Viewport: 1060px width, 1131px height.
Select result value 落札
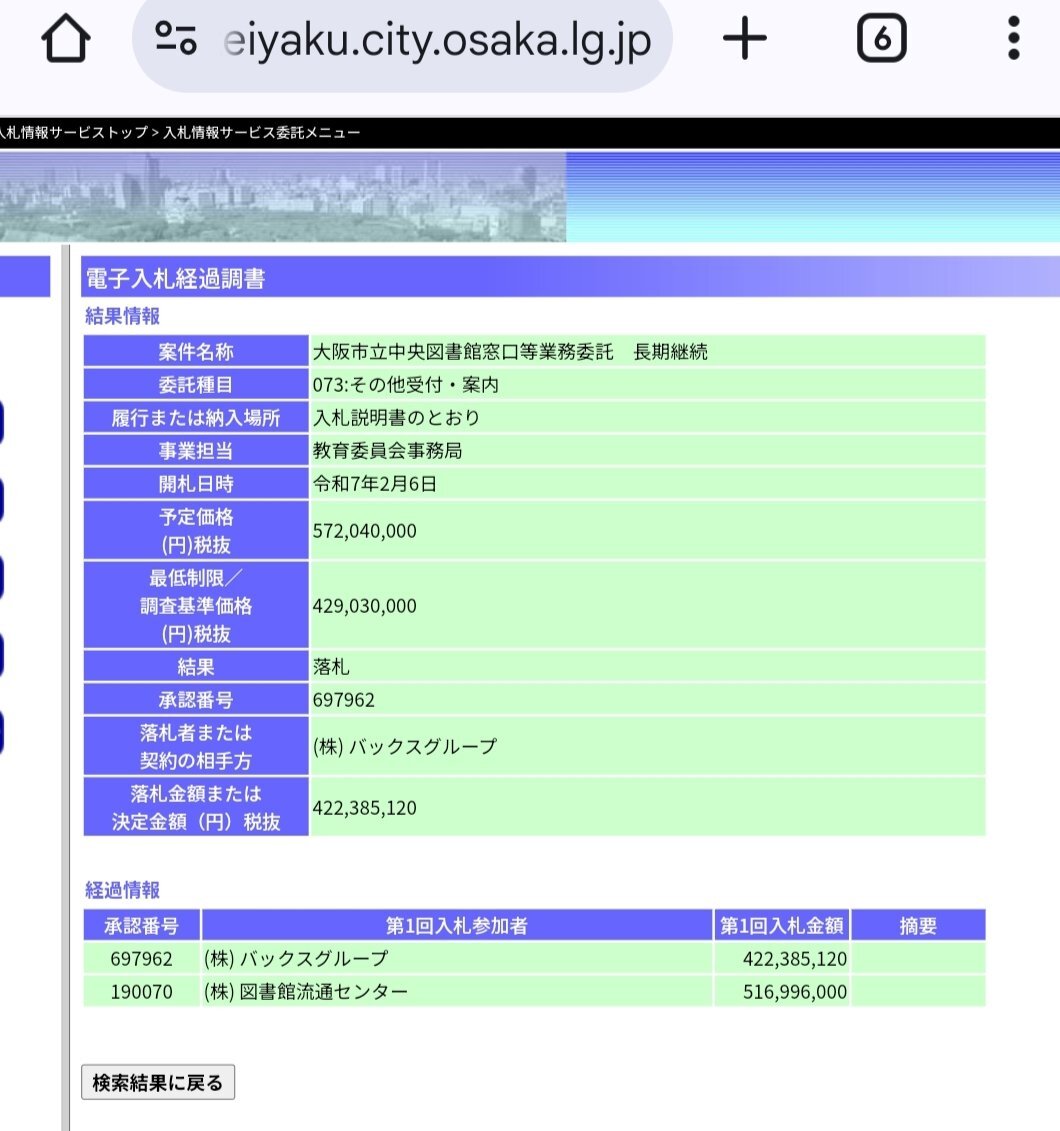(331, 666)
